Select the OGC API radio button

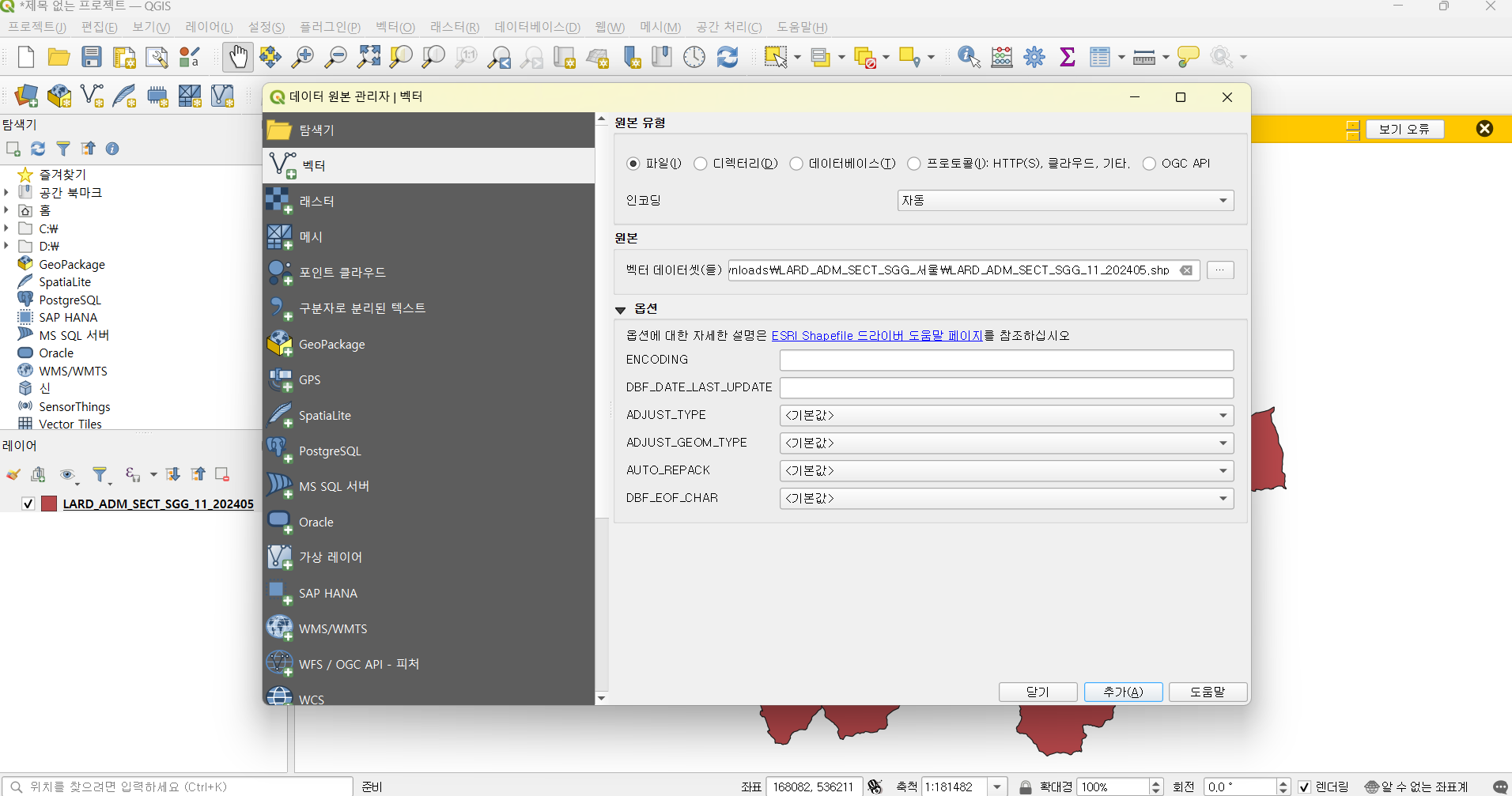click(1149, 164)
